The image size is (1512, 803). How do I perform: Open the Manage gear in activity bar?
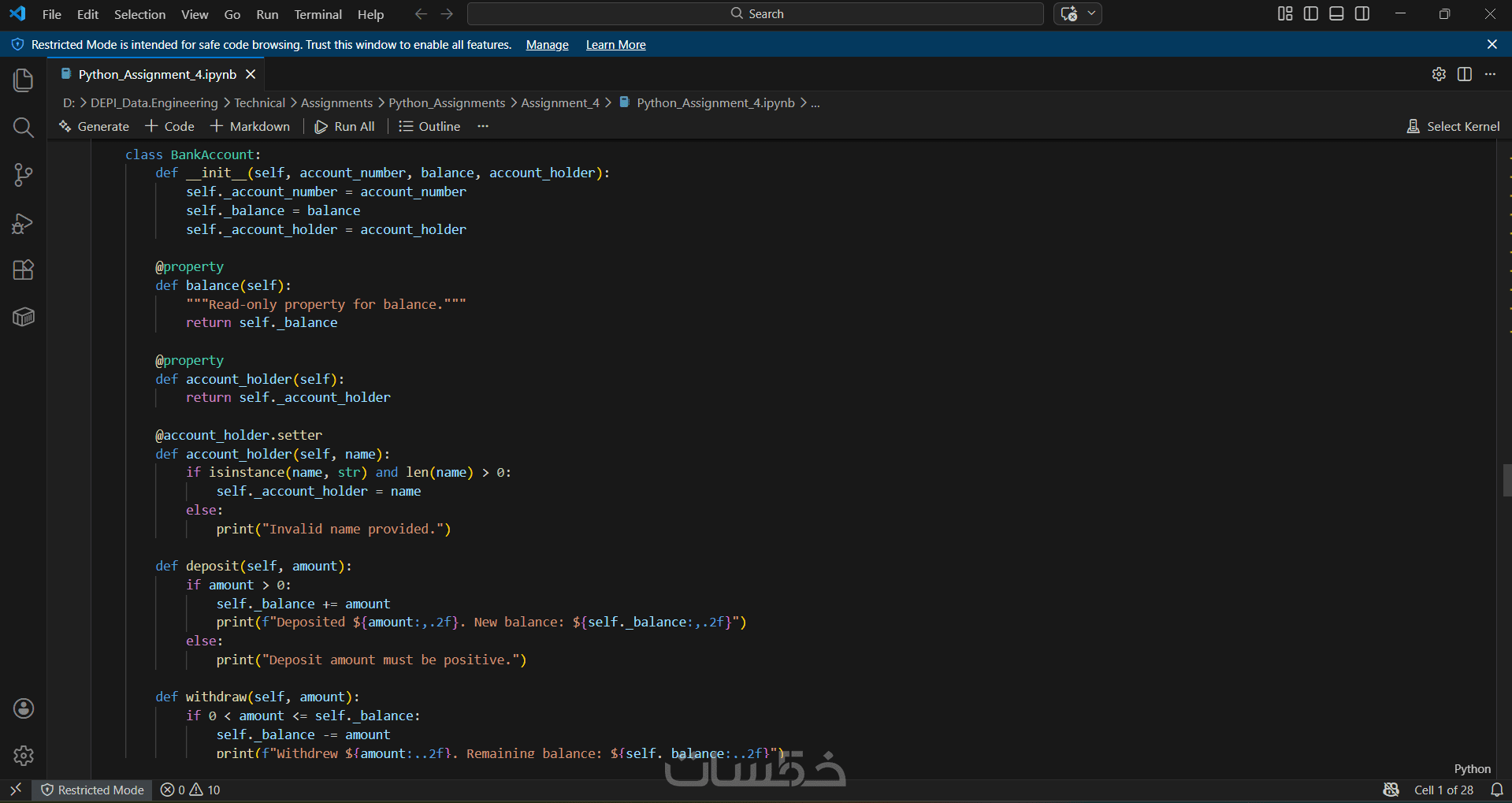[x=24, y=756]
